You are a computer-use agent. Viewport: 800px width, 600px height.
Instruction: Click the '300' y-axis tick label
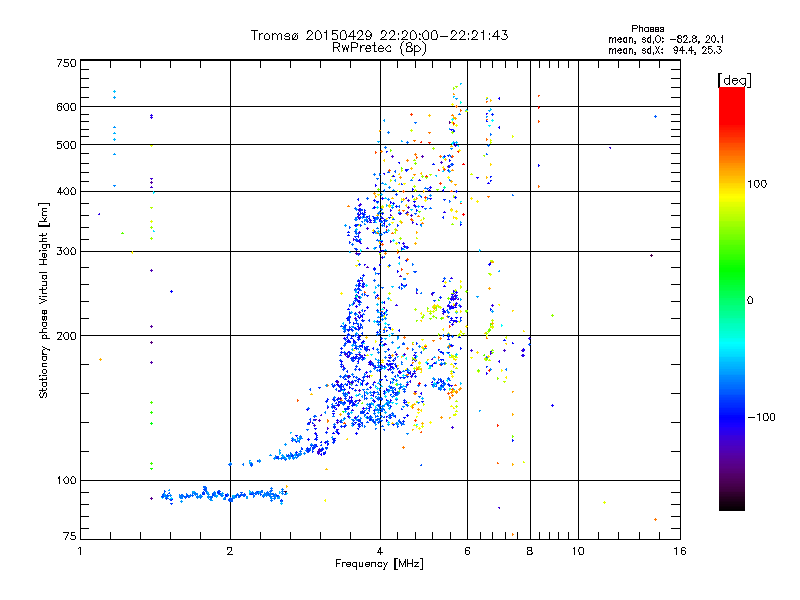point(66,252)
